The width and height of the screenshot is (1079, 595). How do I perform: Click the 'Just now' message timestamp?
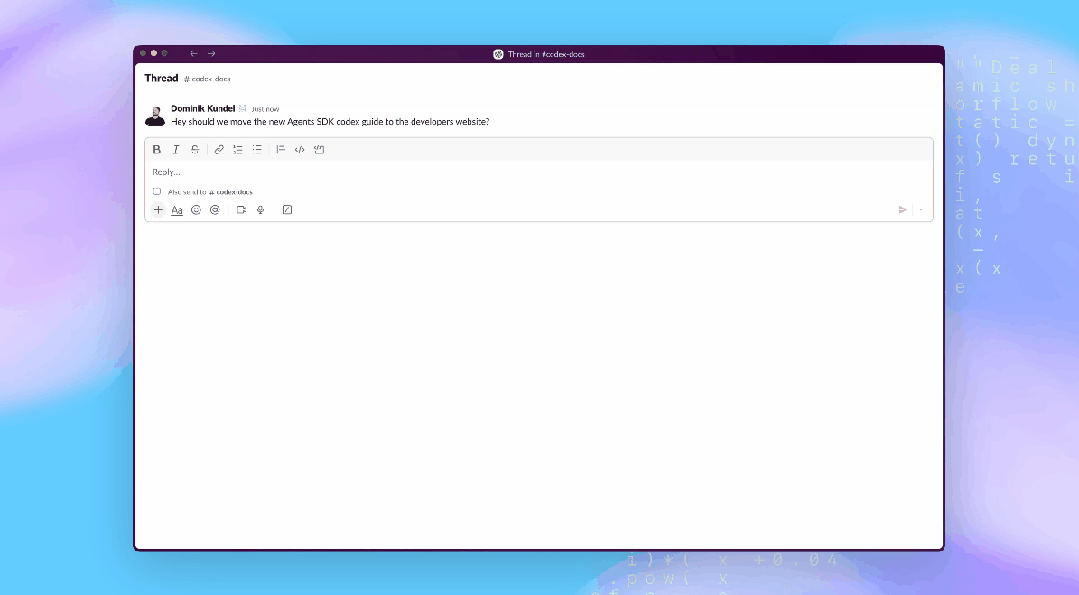[266, 109]
